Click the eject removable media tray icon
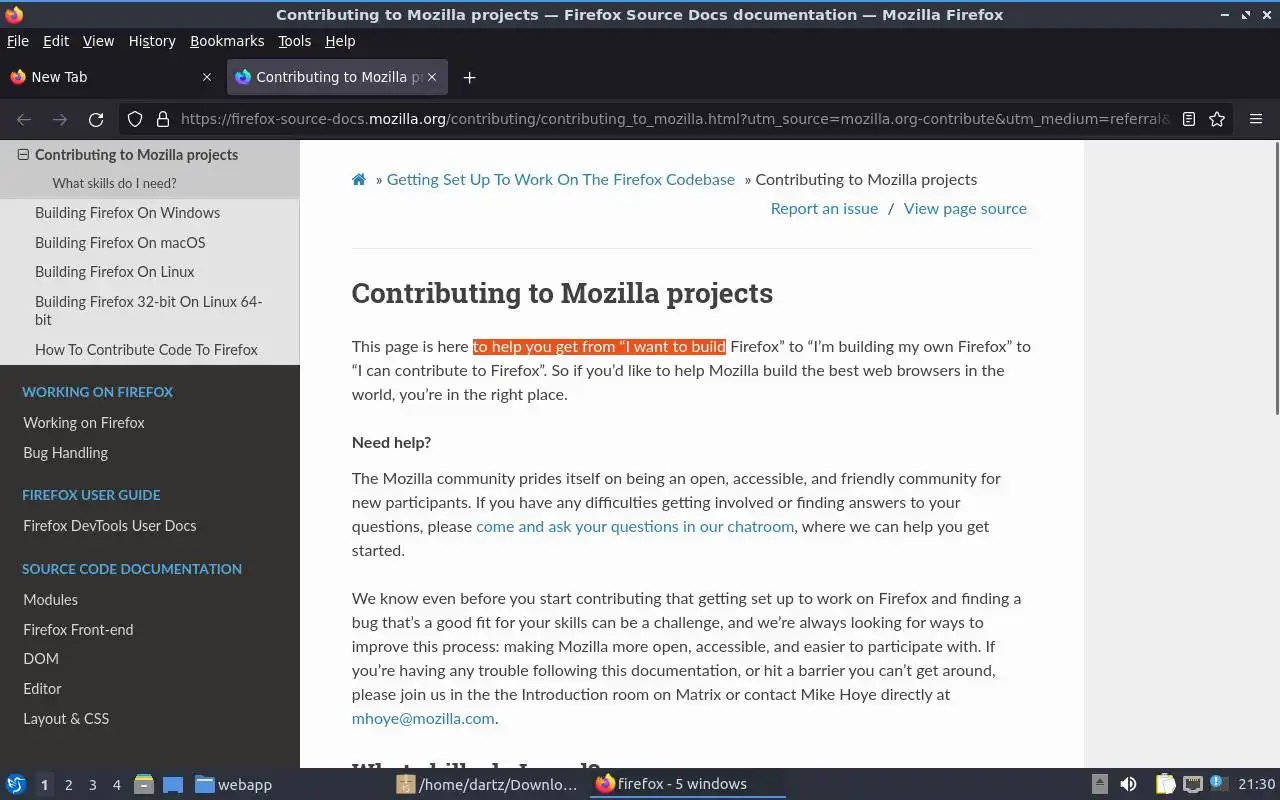 1099,784
